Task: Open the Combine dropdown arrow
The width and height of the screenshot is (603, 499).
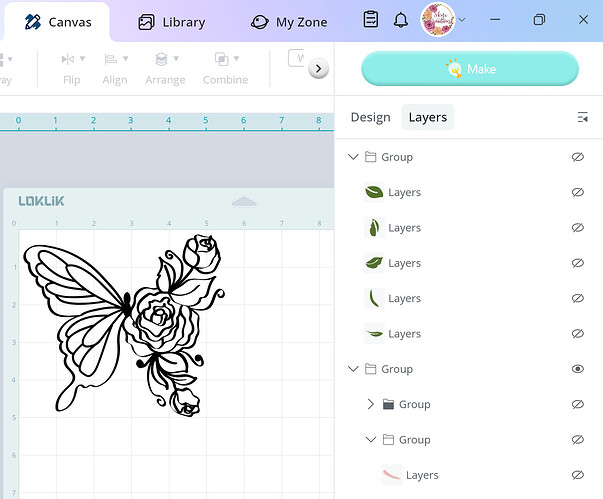Action: [236, 59]
